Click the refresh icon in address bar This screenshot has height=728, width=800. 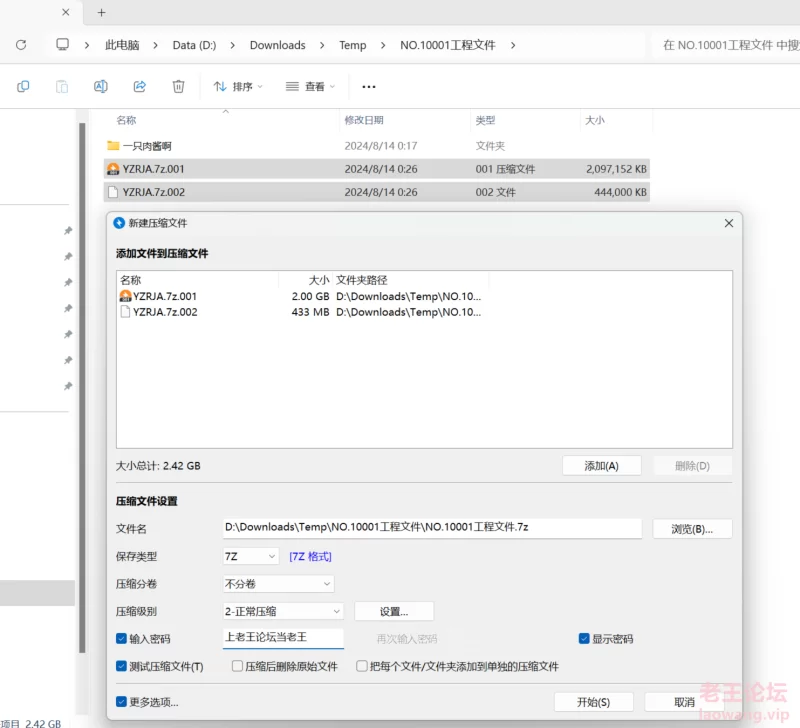pos(21,45)
